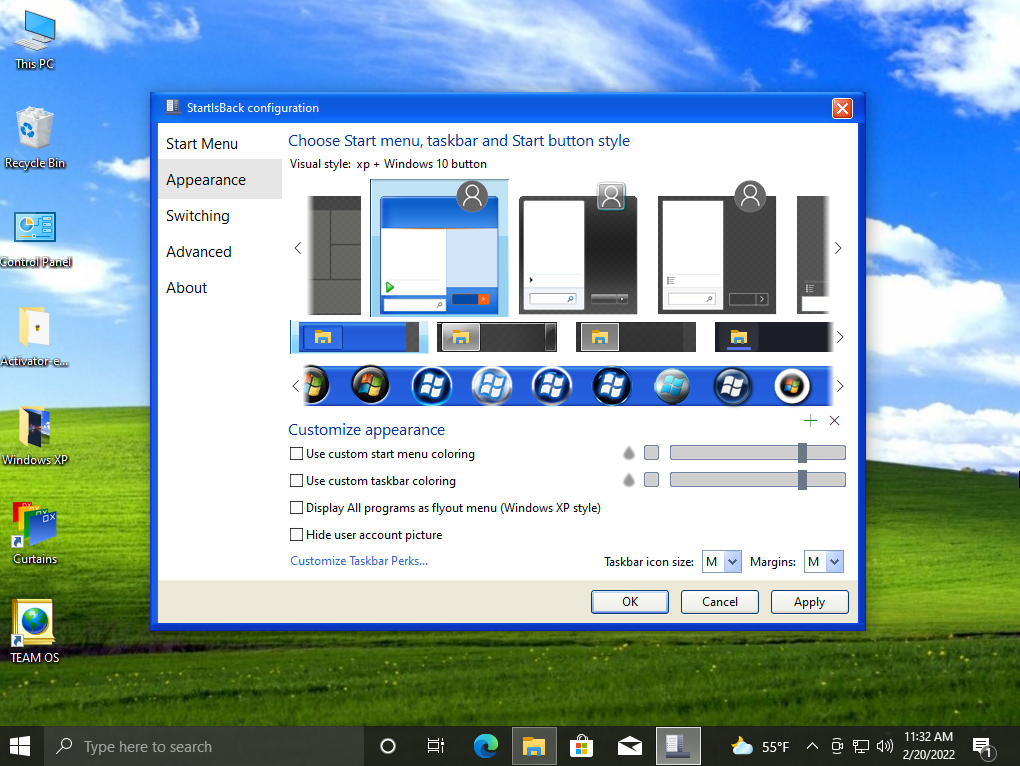
Task: Show next start menu styles with right arrow
Action: point(838,248)
